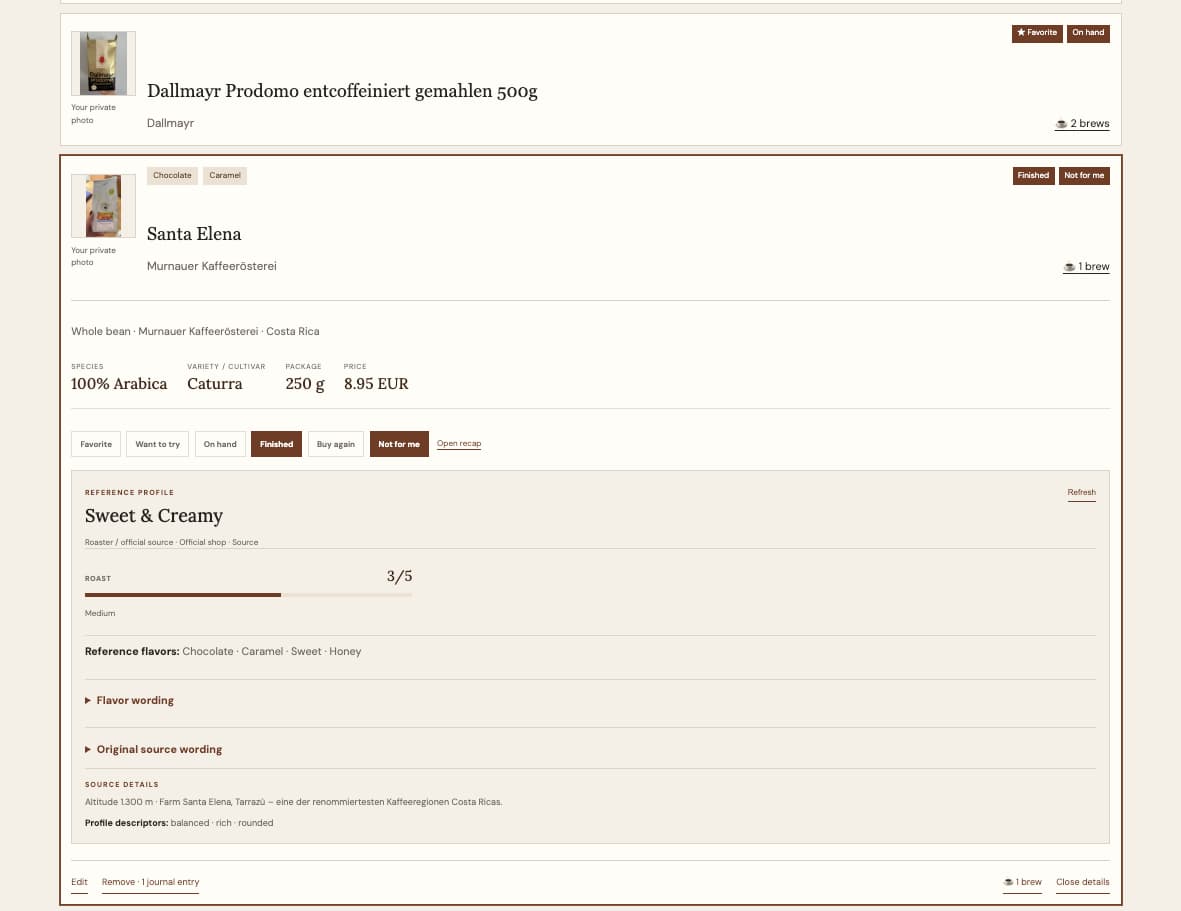Toggle the Want to try status

point(157,444)
